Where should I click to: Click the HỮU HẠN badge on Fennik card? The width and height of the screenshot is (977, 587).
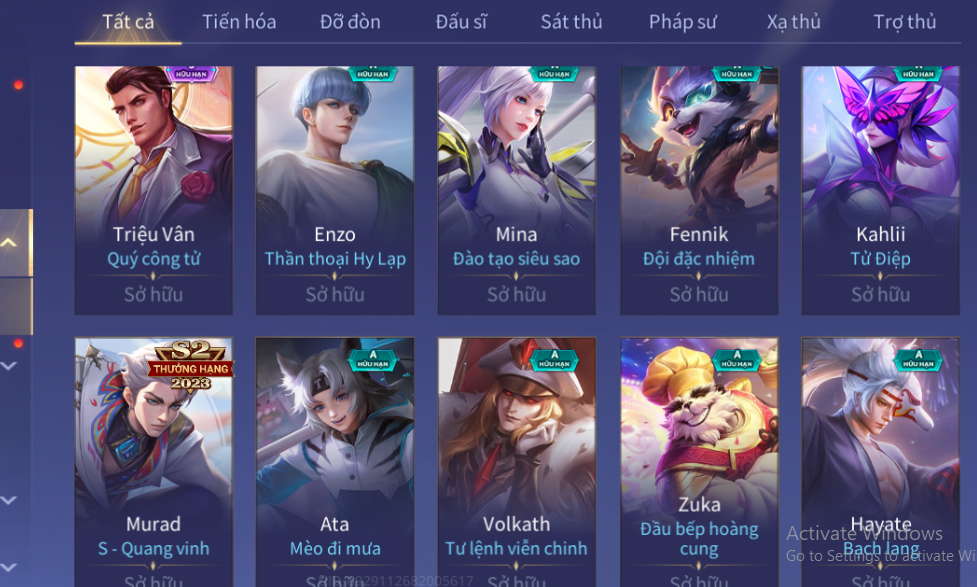736,74
